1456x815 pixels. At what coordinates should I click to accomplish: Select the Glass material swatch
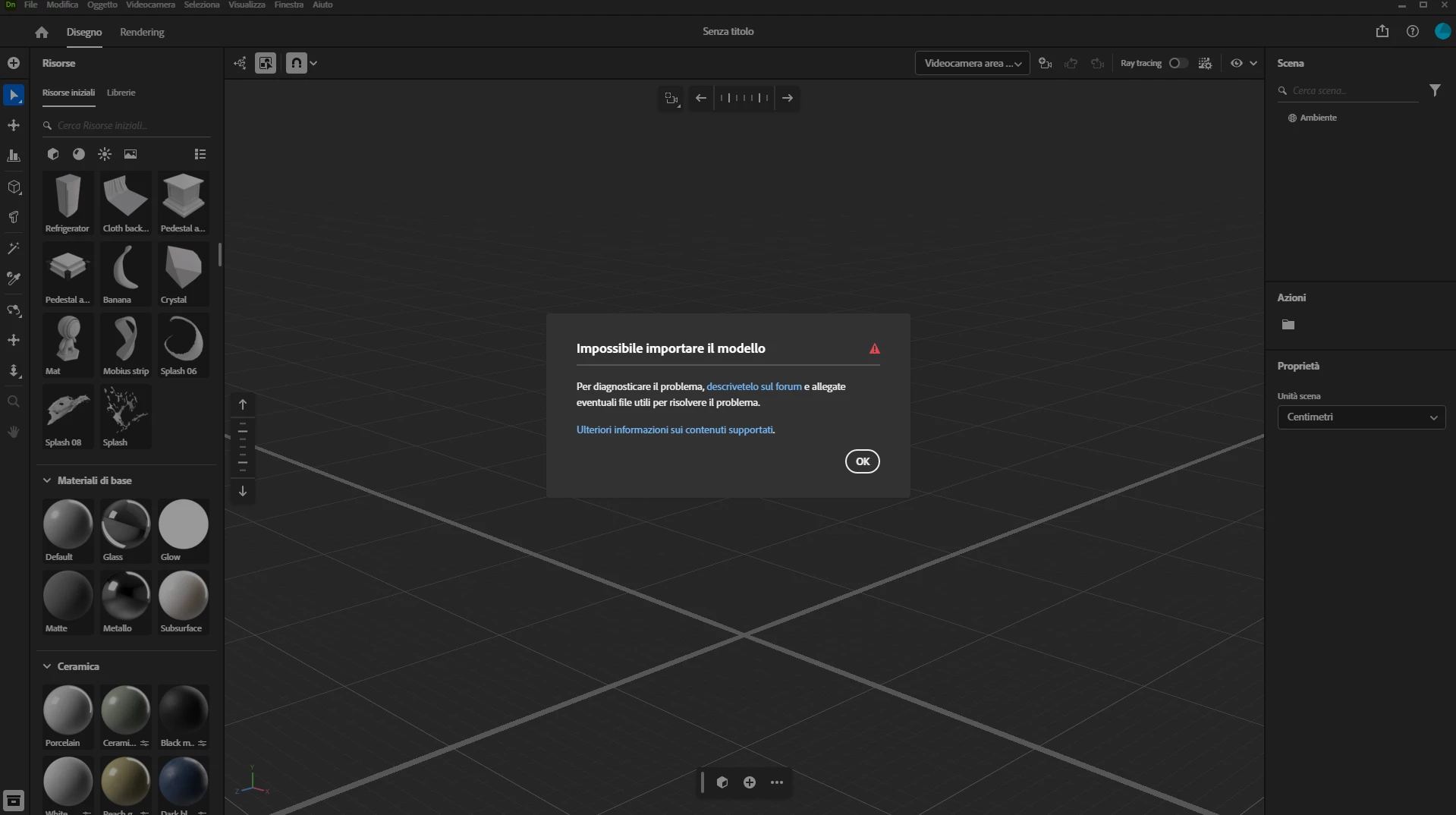[x=125, y=530]
